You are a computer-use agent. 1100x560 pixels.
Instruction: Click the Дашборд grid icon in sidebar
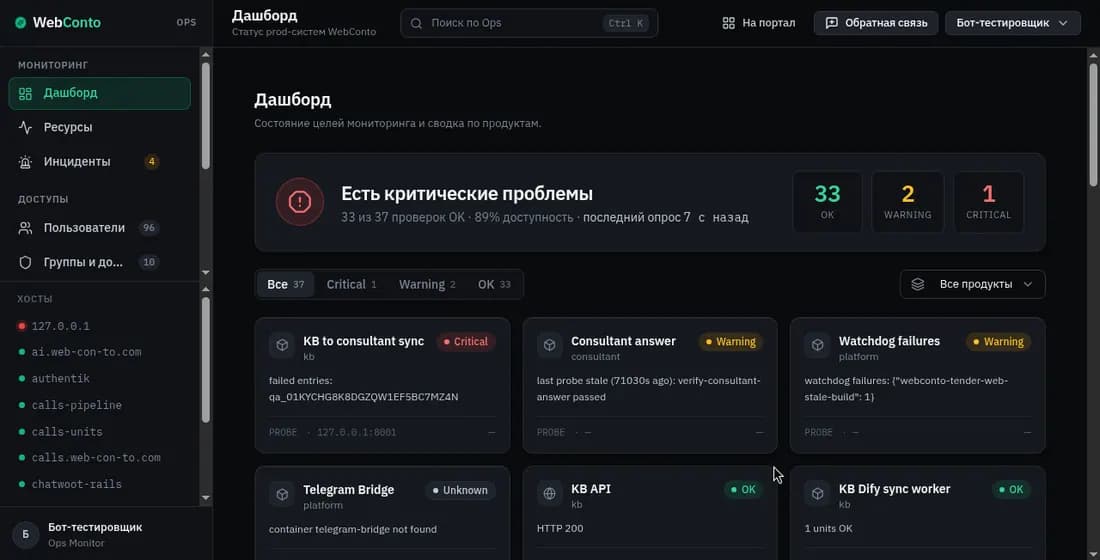point(25,93)
